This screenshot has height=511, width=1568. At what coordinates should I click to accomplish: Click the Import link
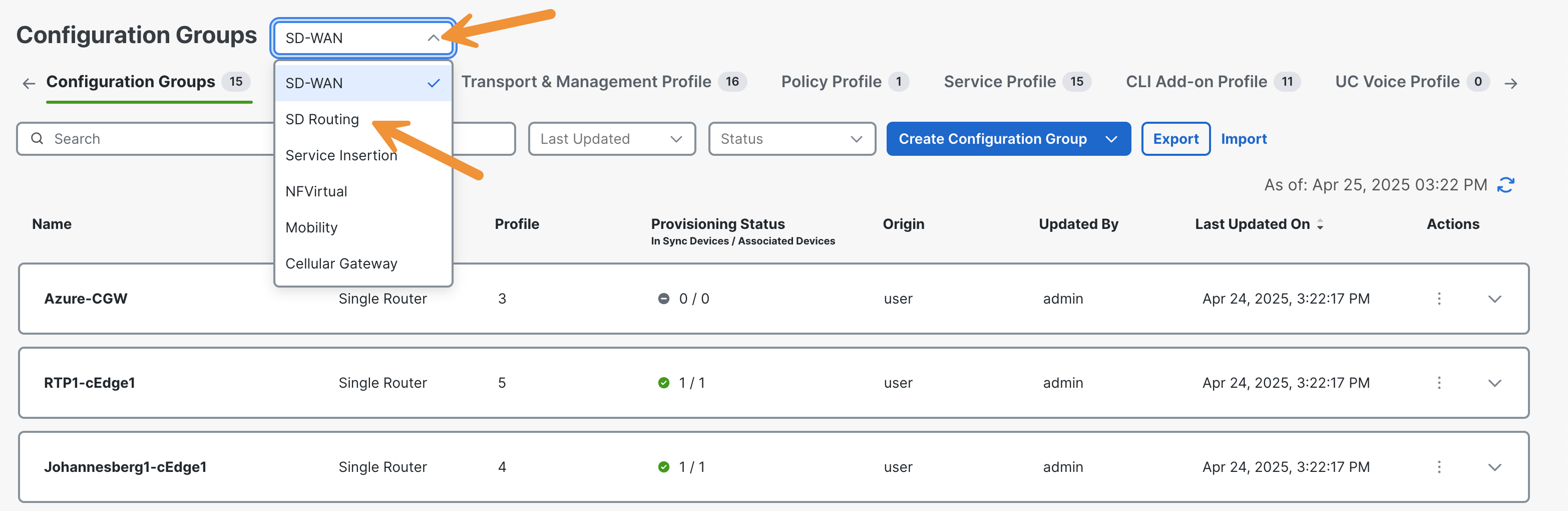point(1244,139)
